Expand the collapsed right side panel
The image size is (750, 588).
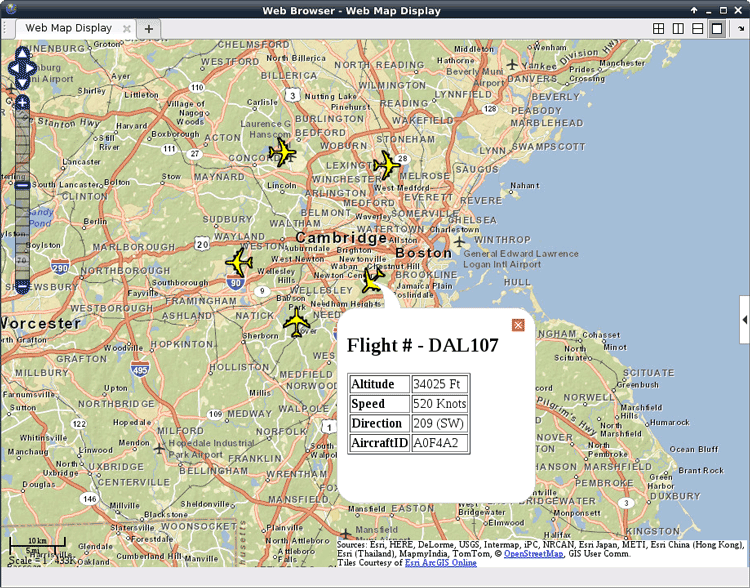click(x=744, y=319)
